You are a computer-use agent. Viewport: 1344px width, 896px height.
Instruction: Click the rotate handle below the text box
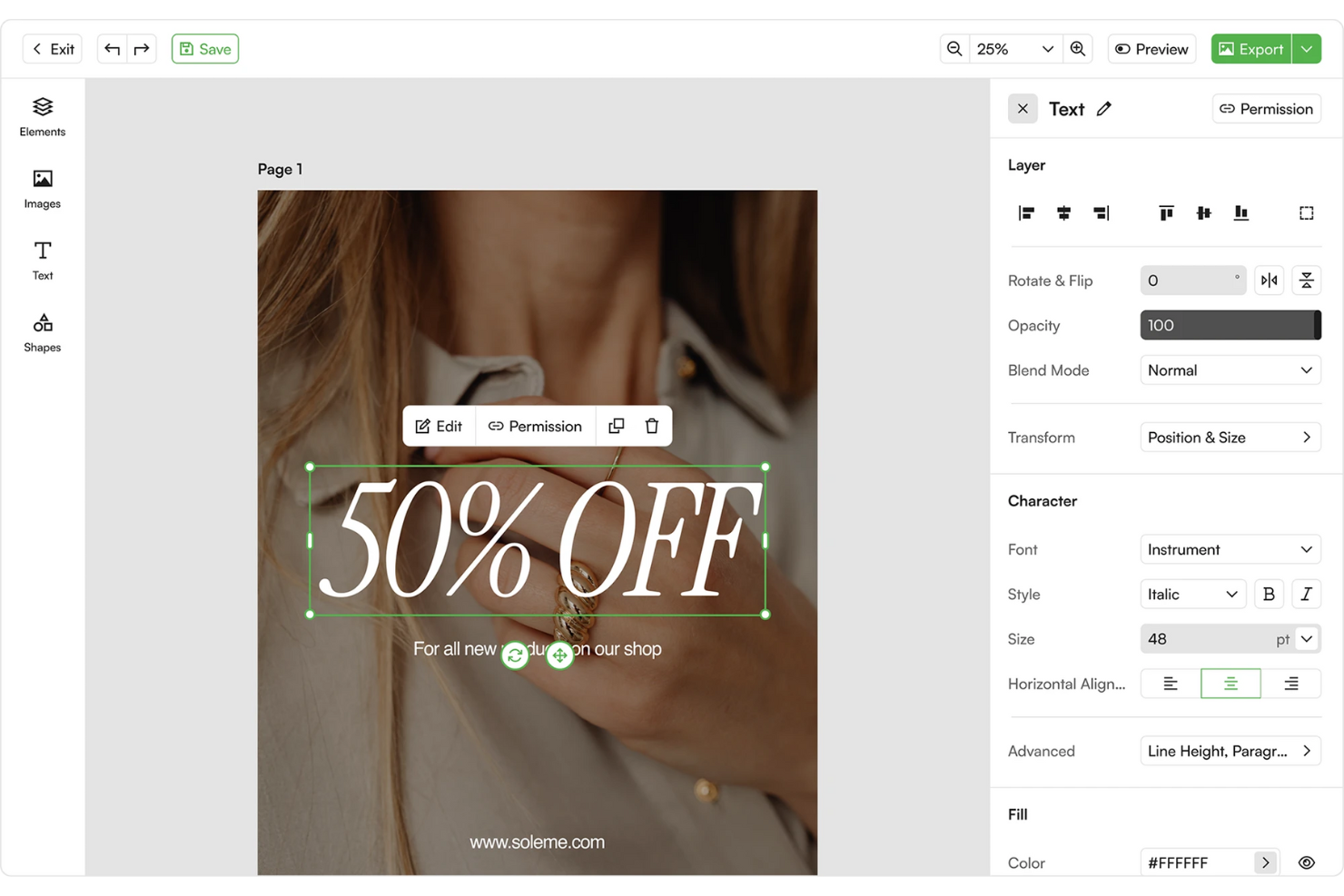pyautogui.click(x=515, y=655)
